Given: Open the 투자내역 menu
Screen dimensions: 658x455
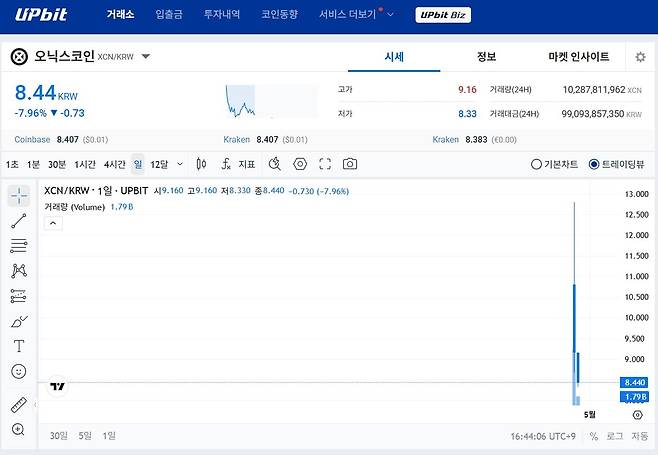Looking at the screenshot, I should click(222, 15).
